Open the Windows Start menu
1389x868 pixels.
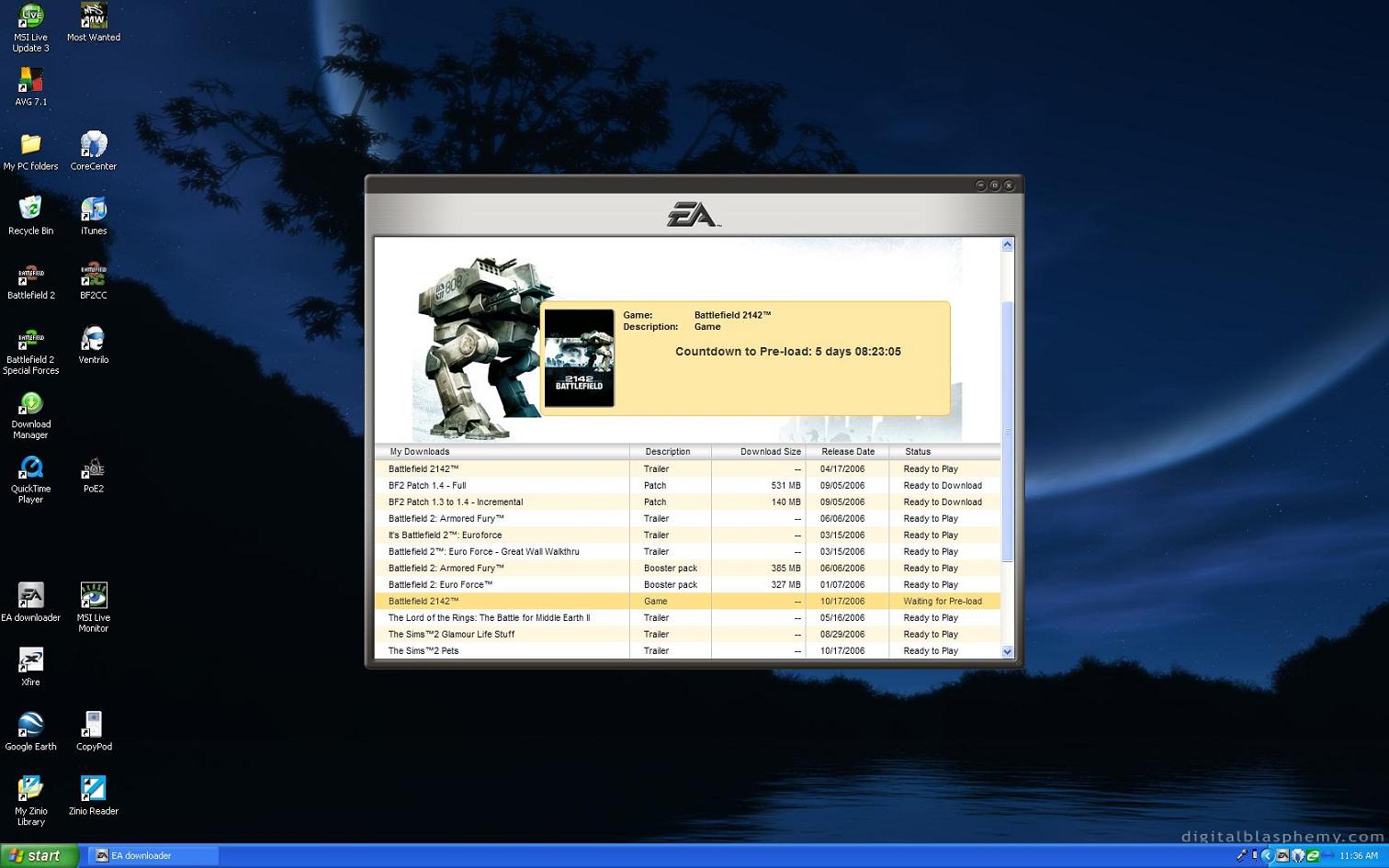[x=37, y=856]
